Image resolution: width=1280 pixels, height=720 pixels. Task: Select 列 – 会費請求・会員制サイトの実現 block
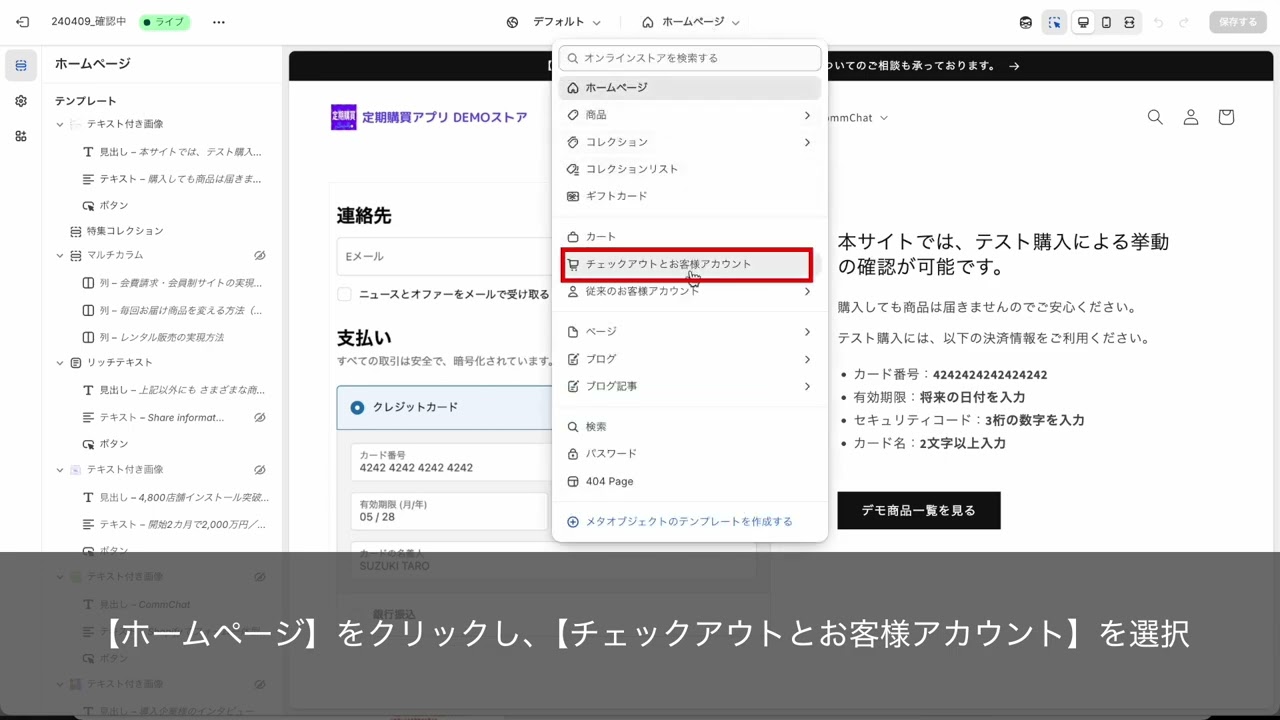(x=171, y=283)
